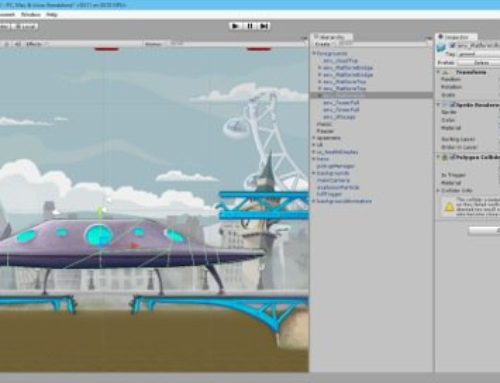This screenshot has height=383, width=500.
Task: Select music object in the Hierarchy
Action: click(324, 124)
